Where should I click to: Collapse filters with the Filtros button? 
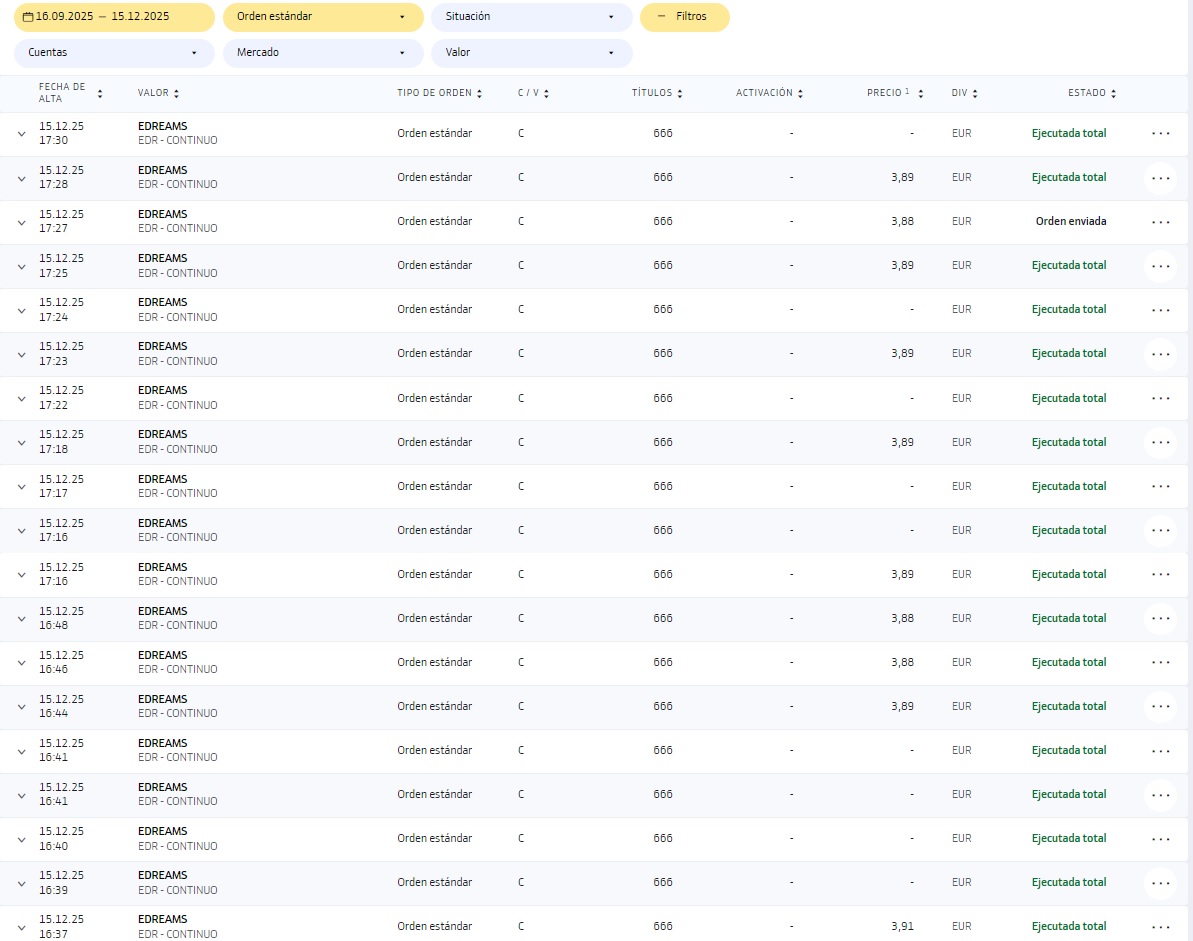coord(684,17)
